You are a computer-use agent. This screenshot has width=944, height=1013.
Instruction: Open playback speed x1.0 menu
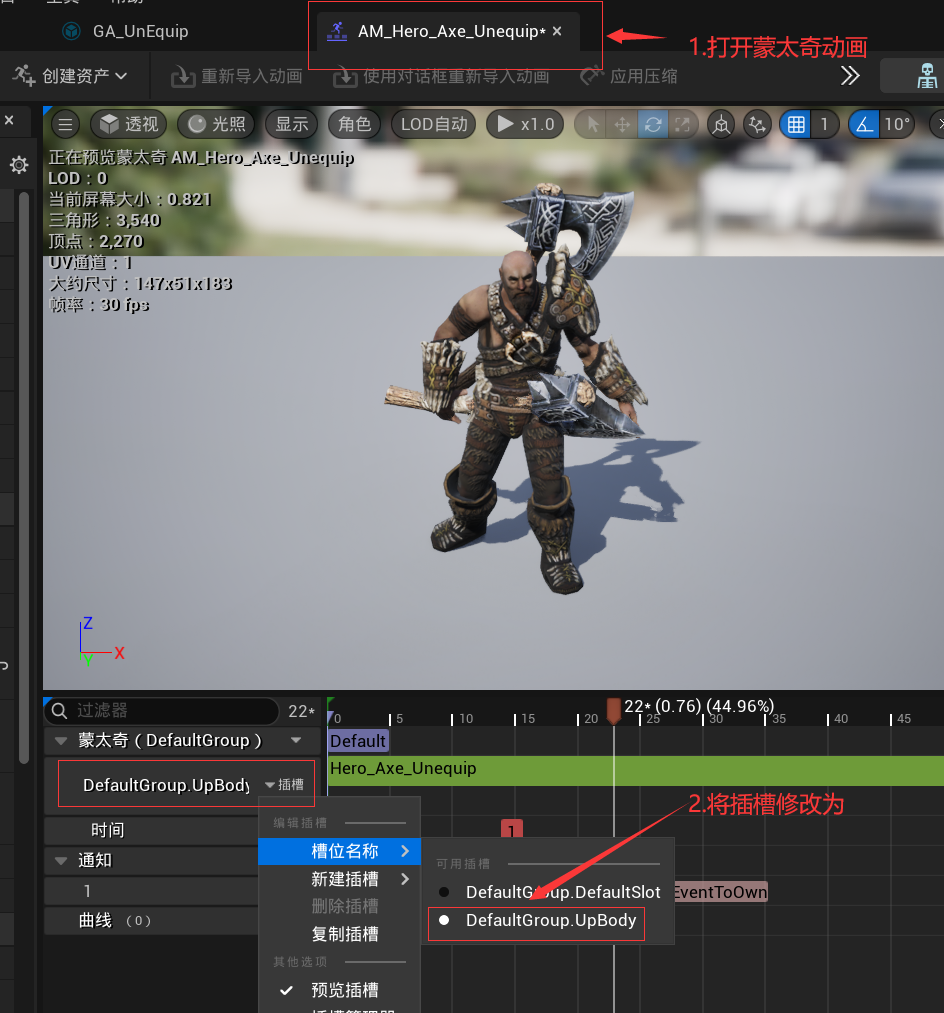[525, 124]
